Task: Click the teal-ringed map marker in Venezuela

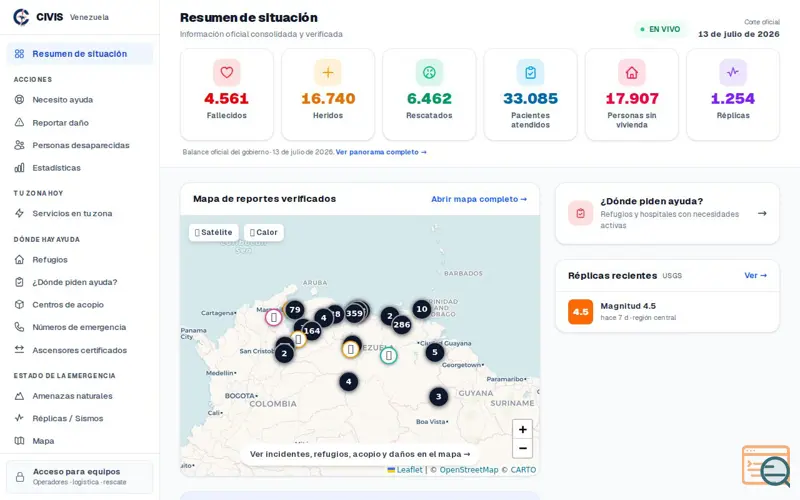Action: (389, 355)
